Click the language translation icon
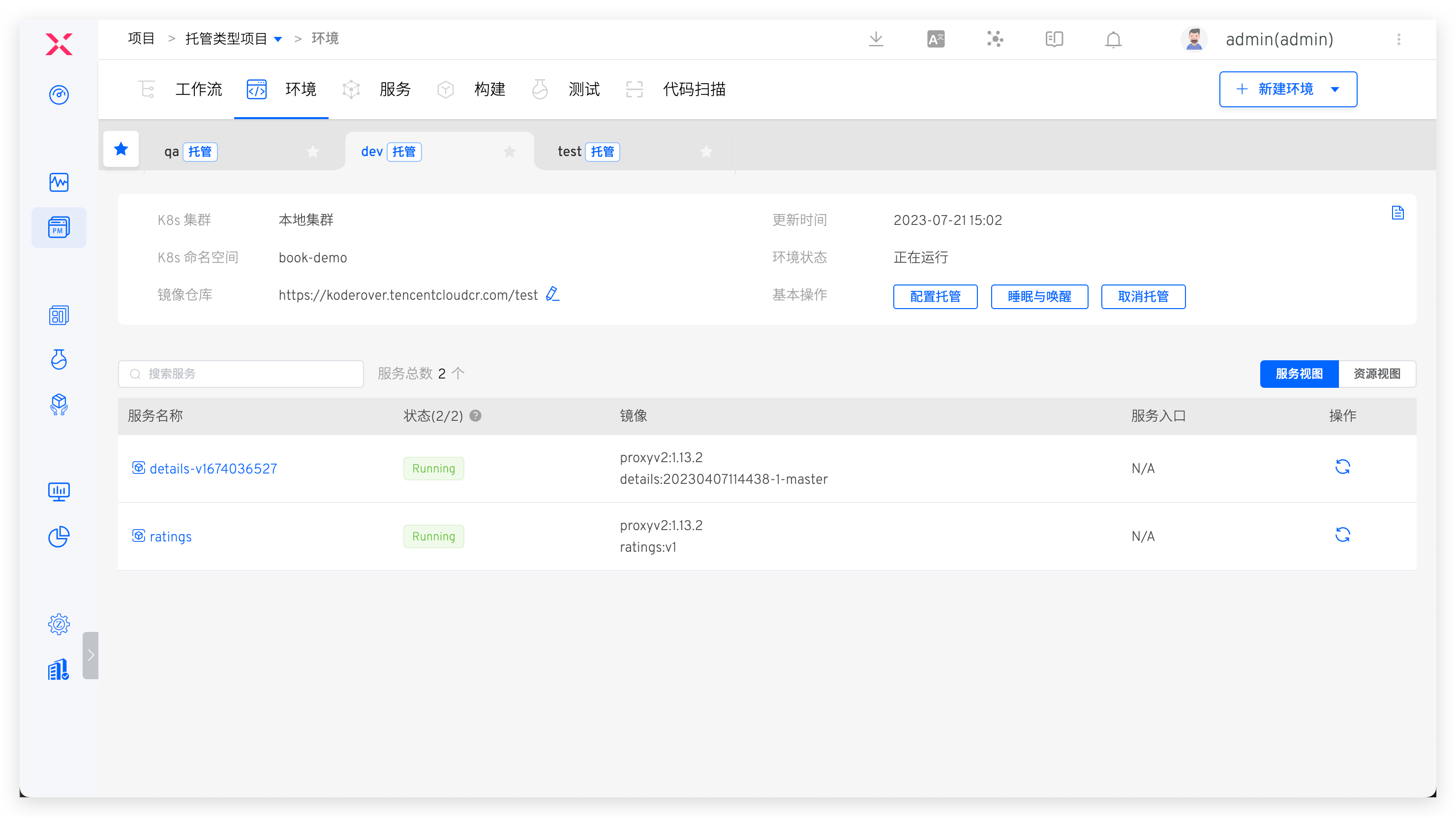Image resolution: width=1456 pixels, height=817 pixels. pyautogui.click(x=936, y=39)
